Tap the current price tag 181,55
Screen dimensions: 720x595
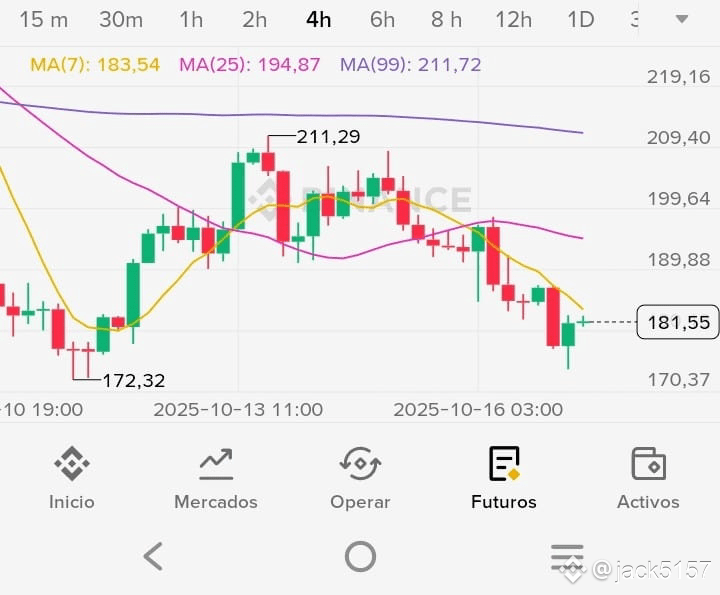678,322
